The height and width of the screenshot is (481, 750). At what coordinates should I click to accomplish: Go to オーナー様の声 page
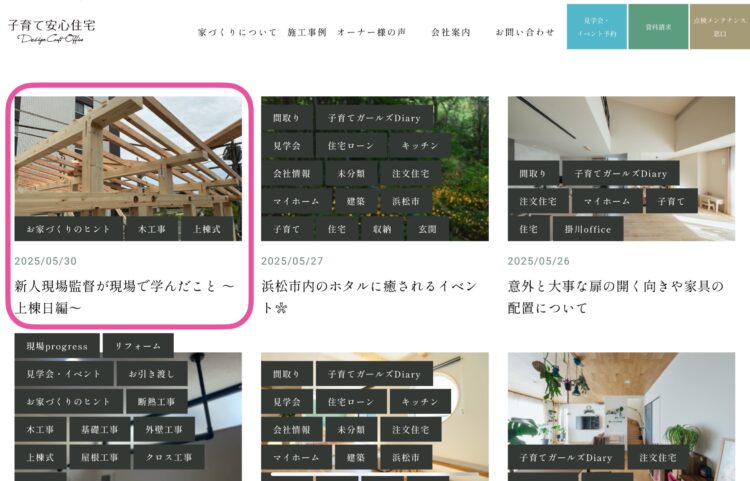click(x=372, y=32)
